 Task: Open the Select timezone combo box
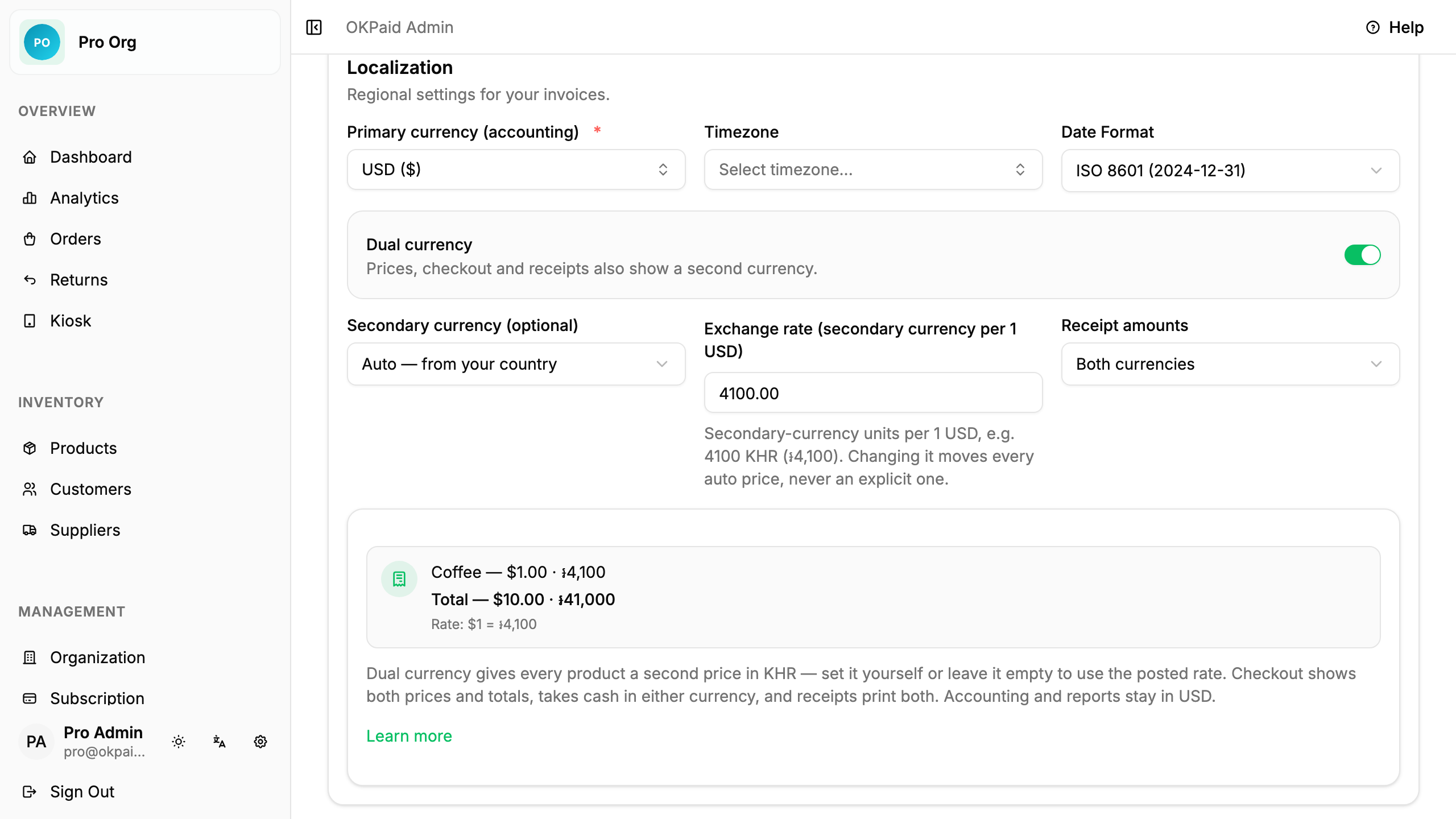click(873, 169)
